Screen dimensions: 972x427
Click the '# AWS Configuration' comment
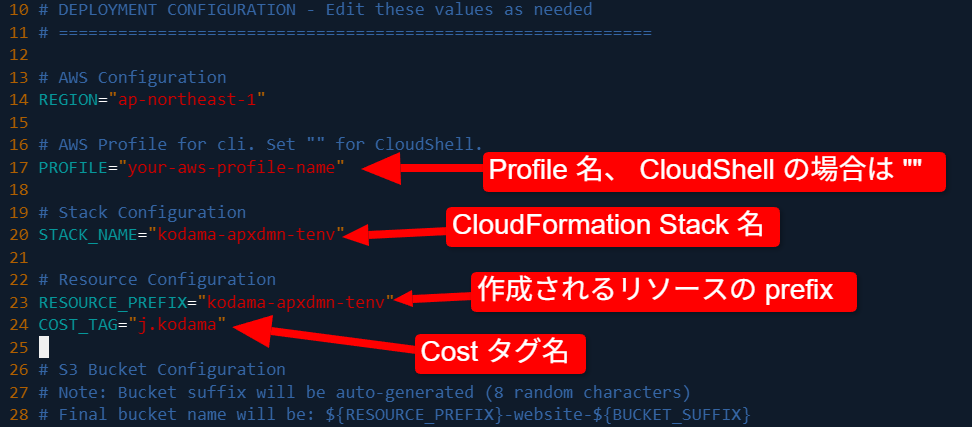[132, 77]
